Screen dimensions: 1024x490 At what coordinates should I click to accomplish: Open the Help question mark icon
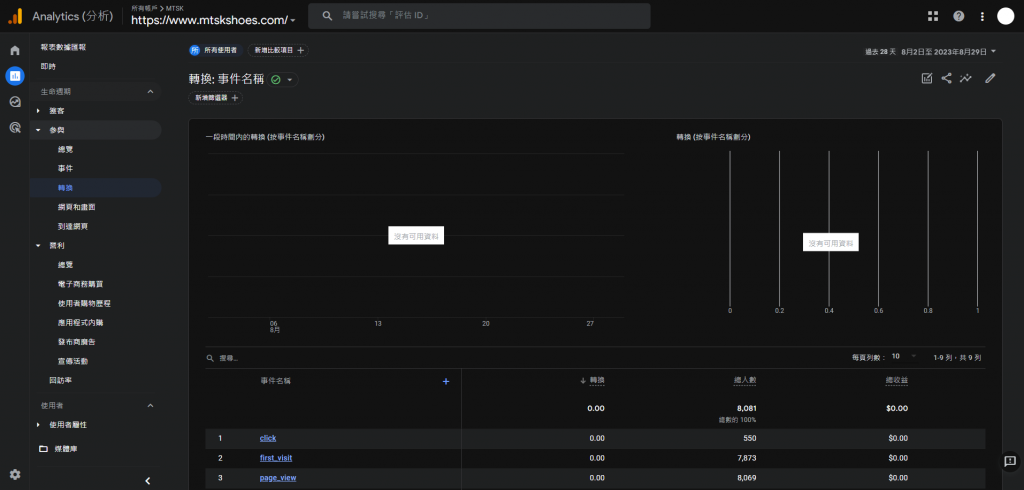[959, 16]
